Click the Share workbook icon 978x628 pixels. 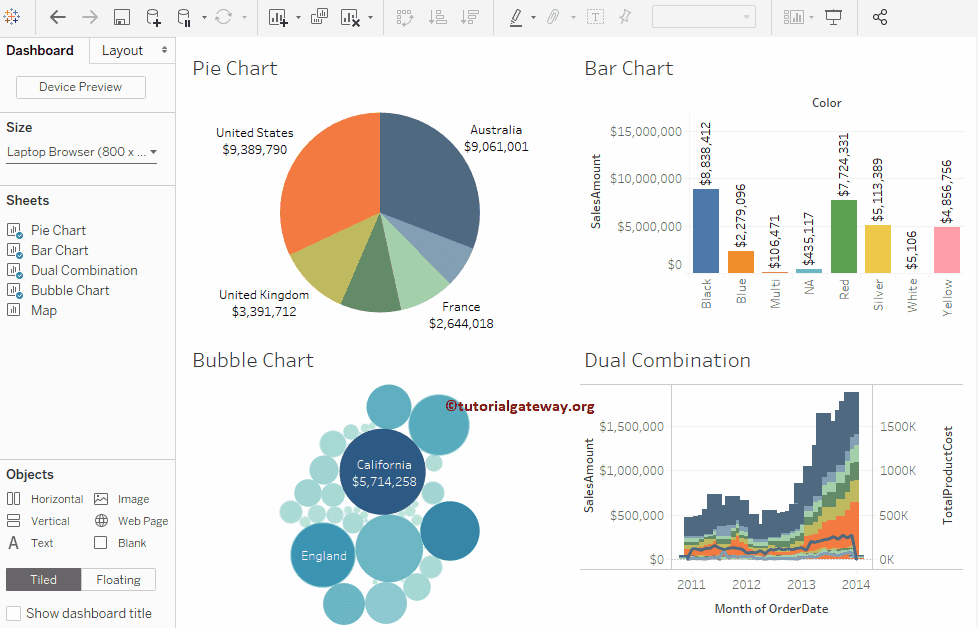[x=879, y=16]
